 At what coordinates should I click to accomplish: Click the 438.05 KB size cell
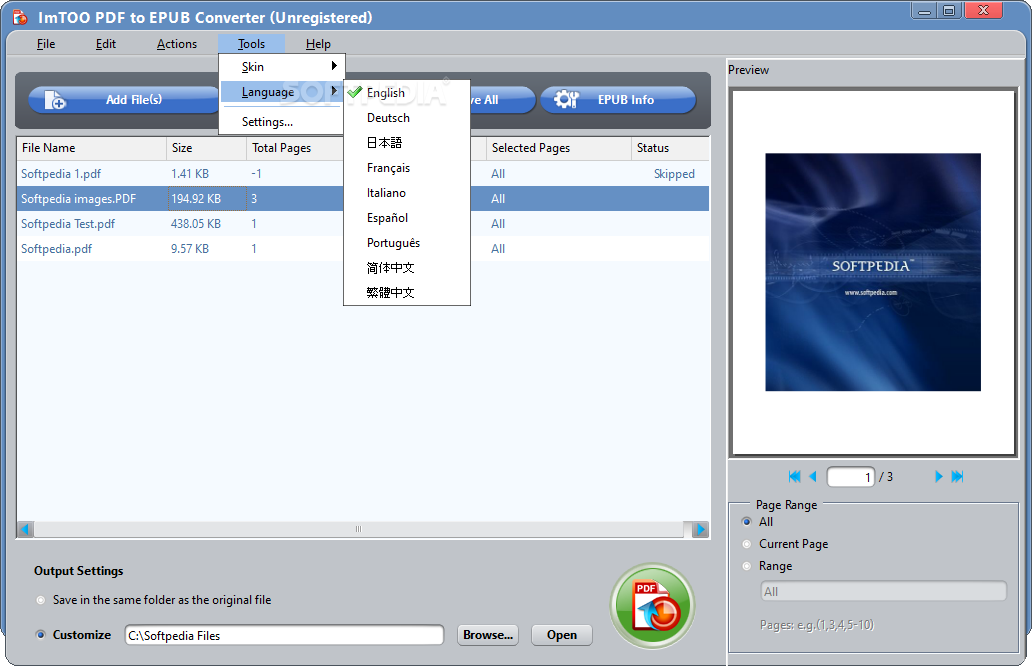point(195,224)
